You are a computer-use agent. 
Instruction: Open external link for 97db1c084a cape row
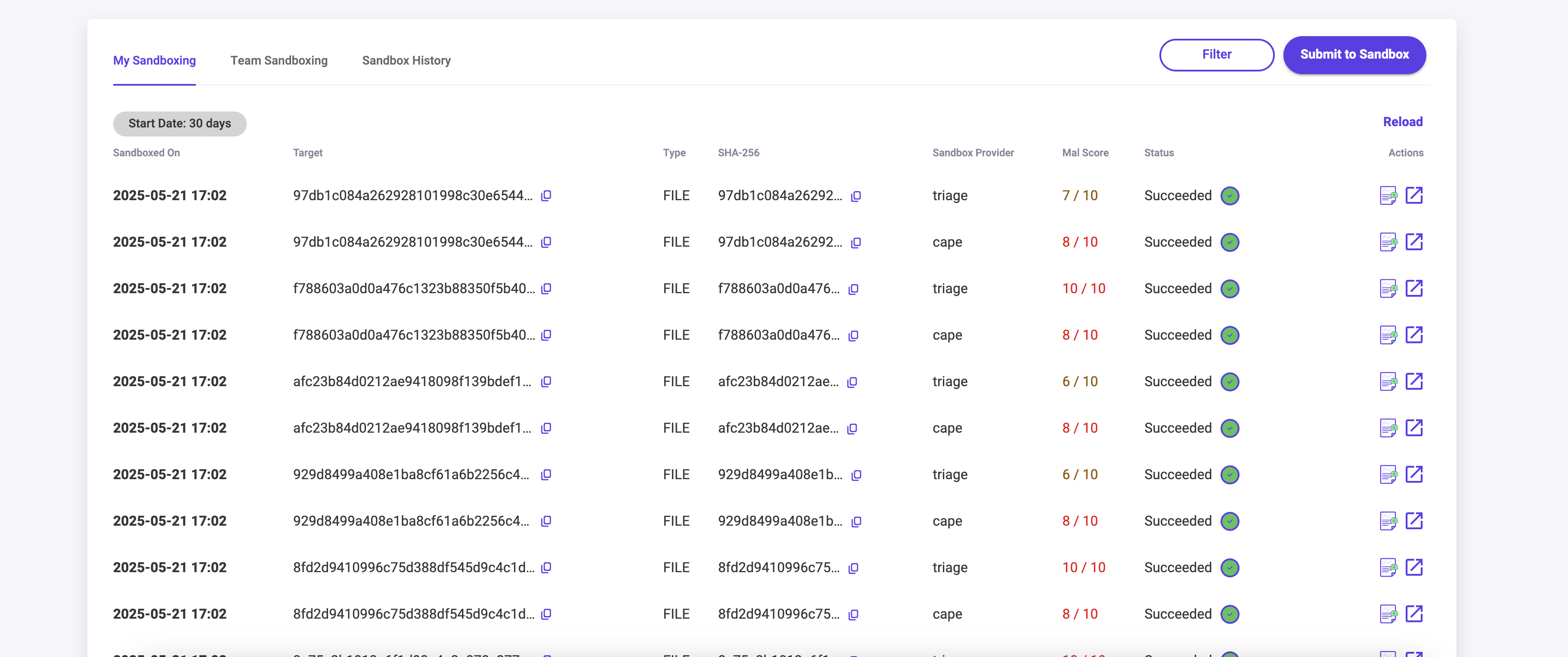(1413, 242)
